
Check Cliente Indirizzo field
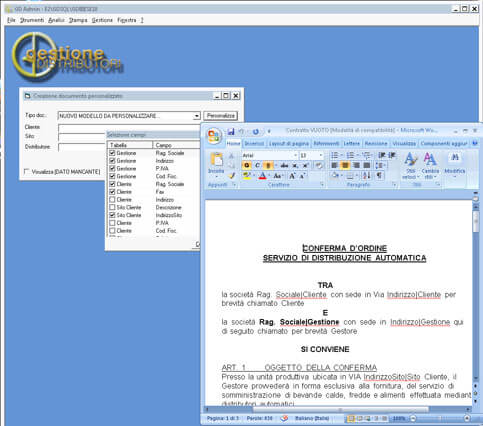(x=112, y=199)
